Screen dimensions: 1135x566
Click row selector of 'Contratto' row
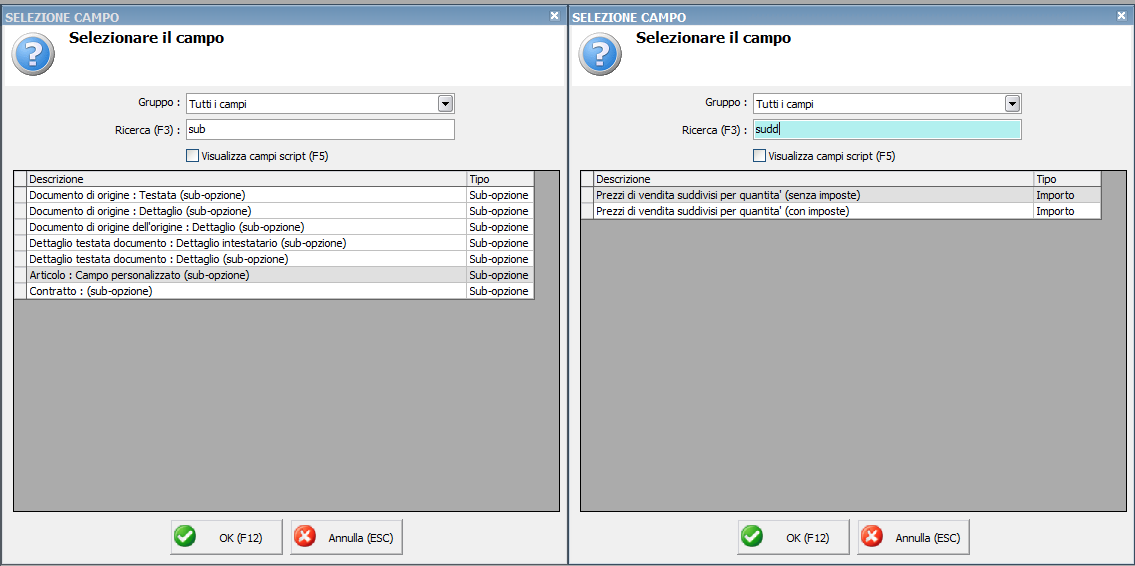coord(20,290)
